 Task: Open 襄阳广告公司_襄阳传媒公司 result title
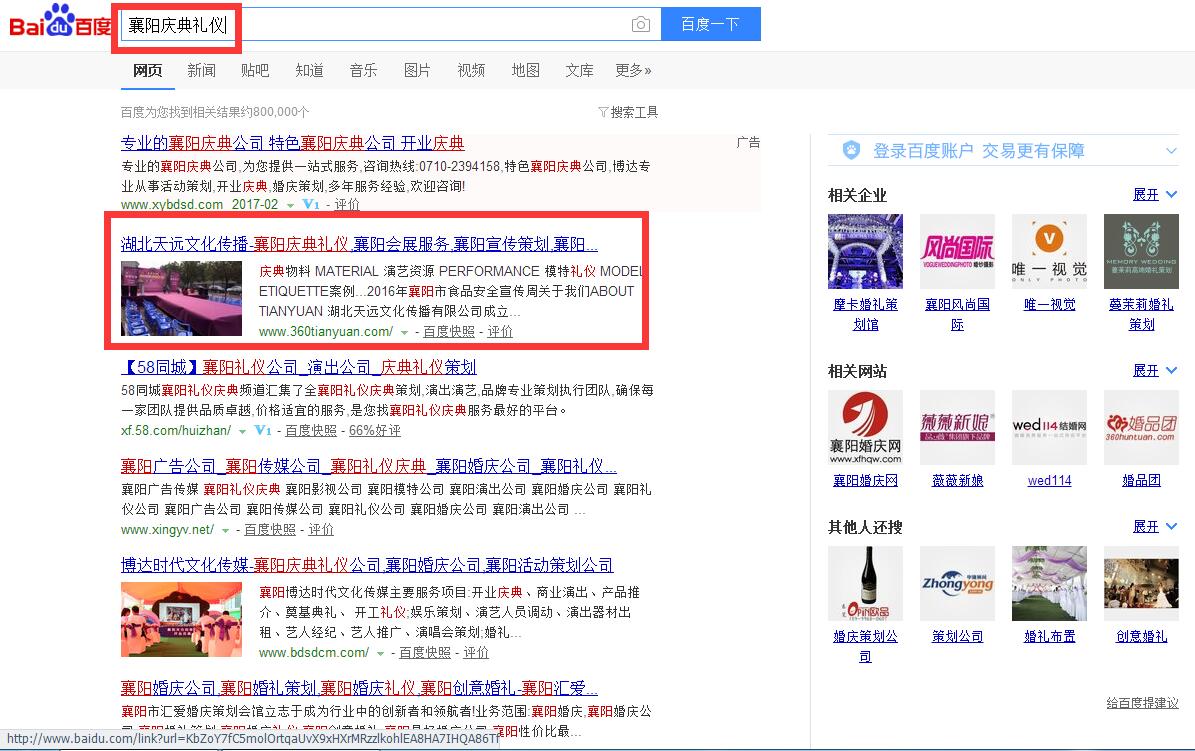click(x=369, y=466)
